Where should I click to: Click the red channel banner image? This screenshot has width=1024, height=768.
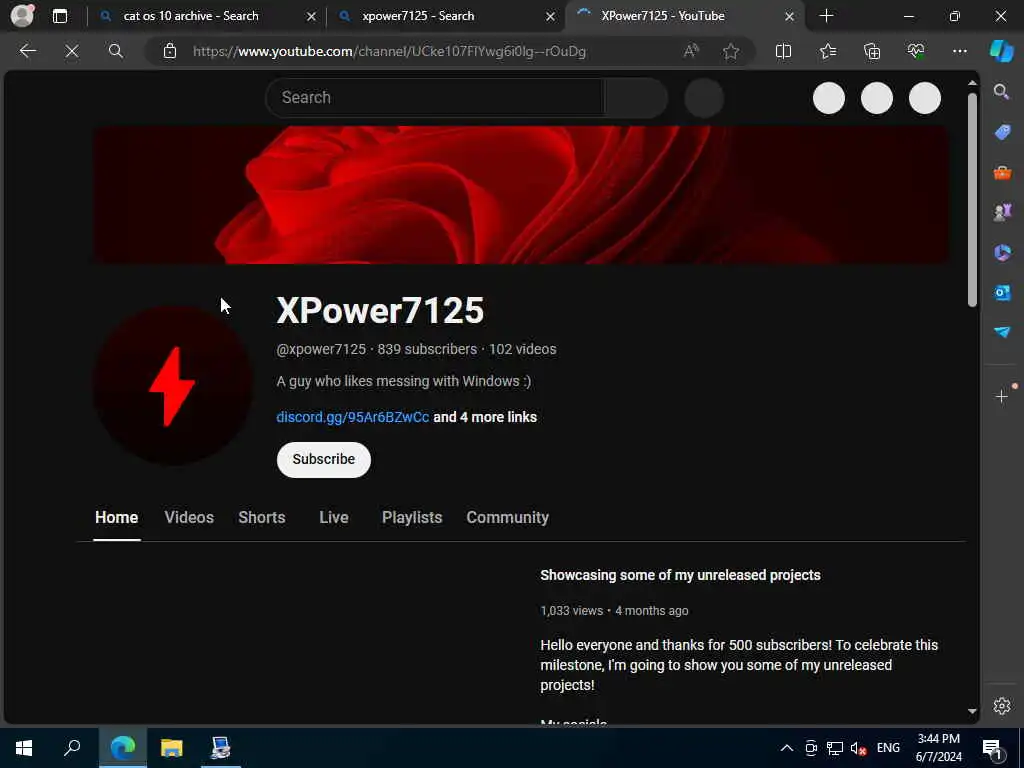(x=521, y=195)
